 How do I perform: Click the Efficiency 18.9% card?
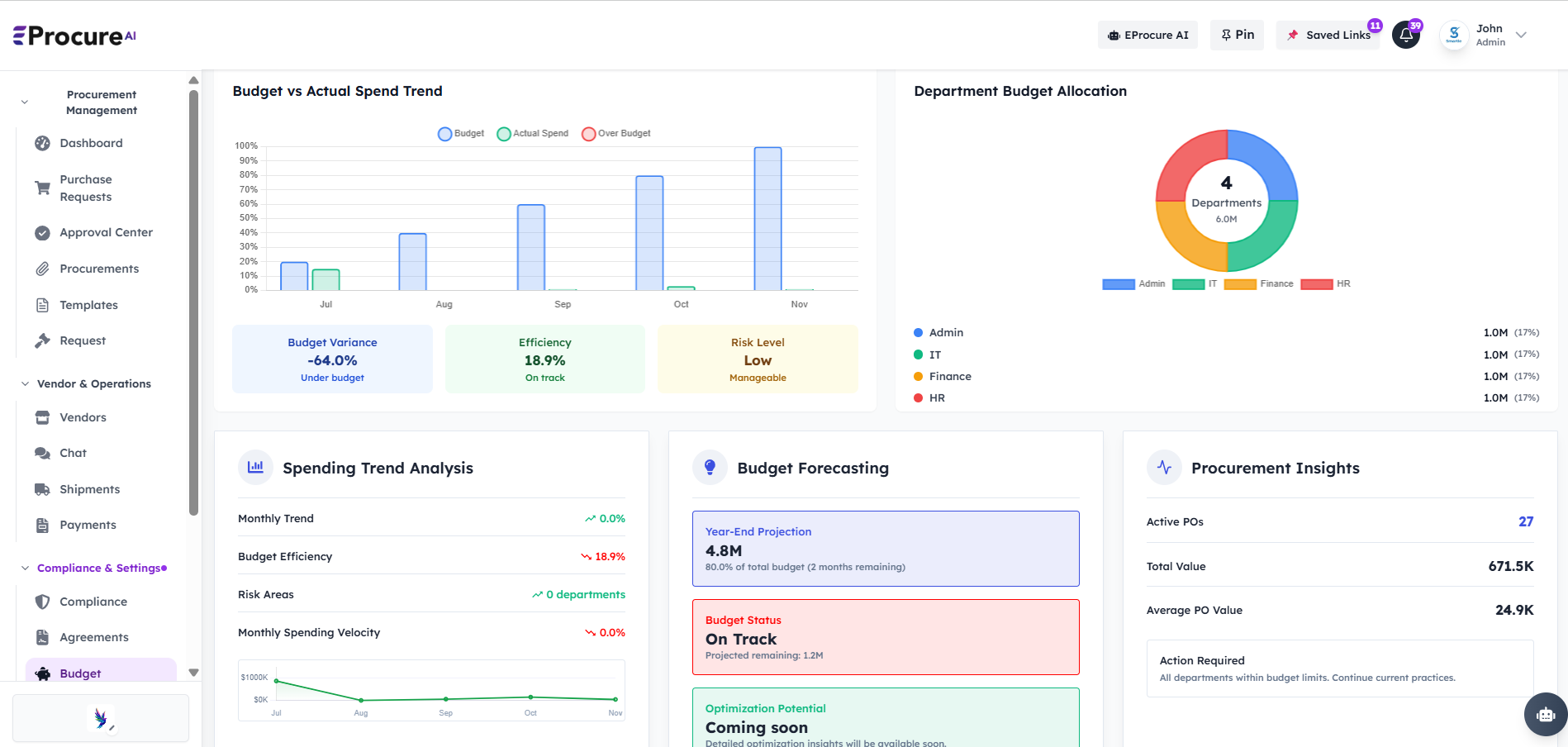click(x=545, y=359)
